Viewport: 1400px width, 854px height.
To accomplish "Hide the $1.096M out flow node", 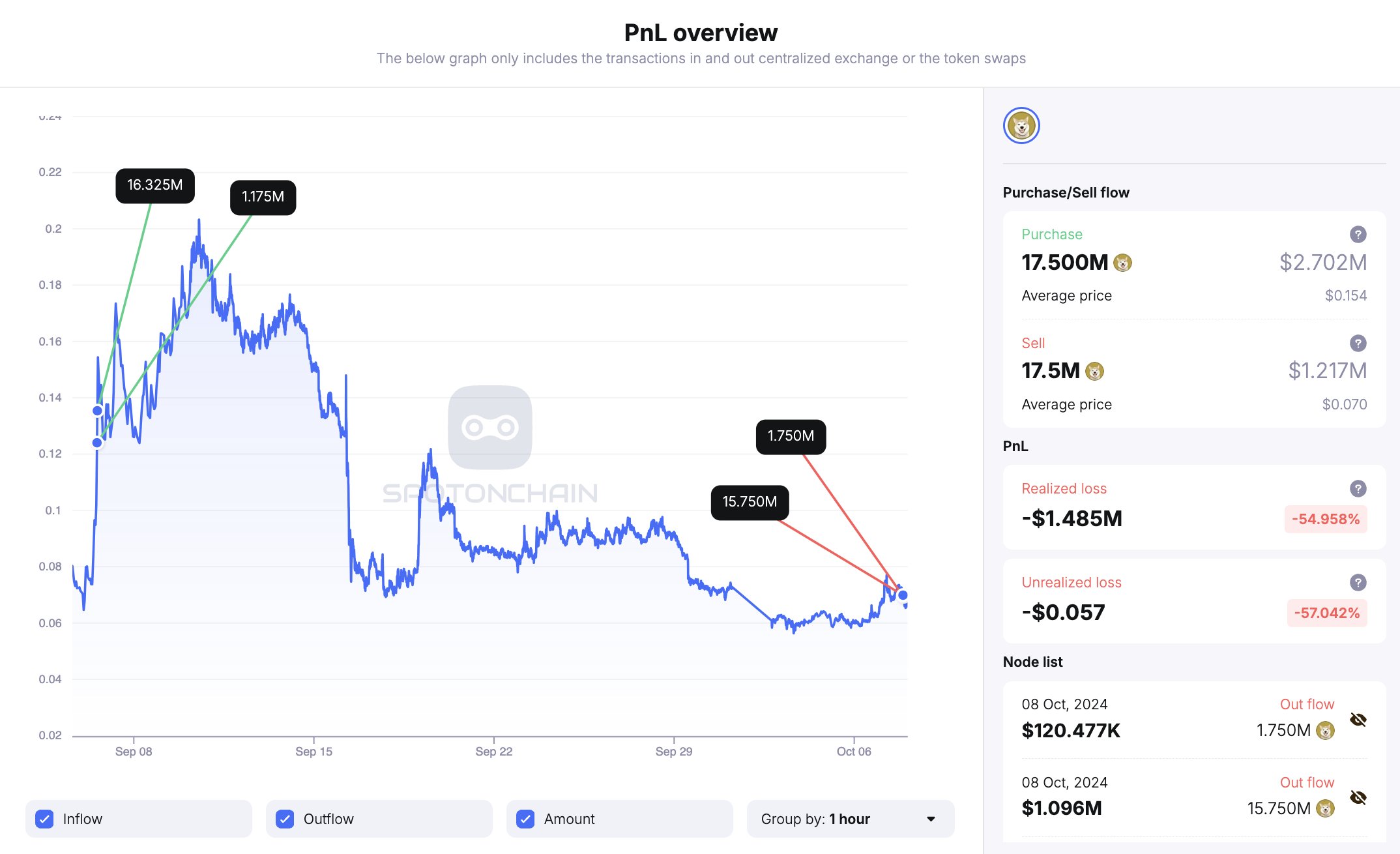I will (1358, 797).
